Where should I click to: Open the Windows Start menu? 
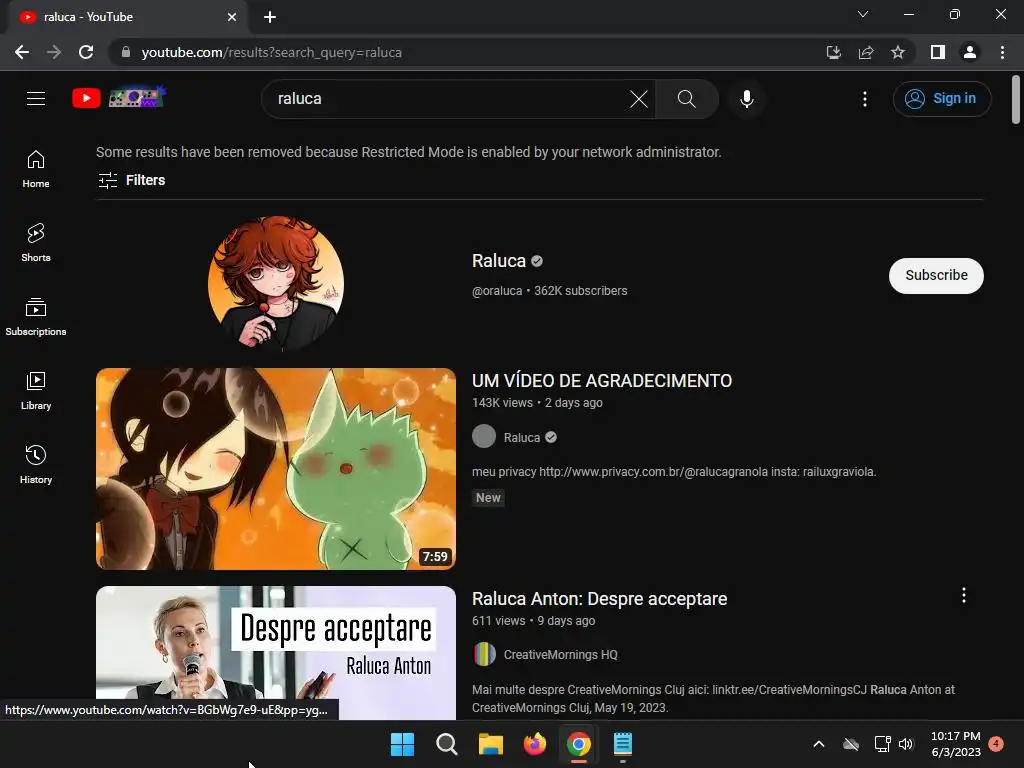(402, 744)
